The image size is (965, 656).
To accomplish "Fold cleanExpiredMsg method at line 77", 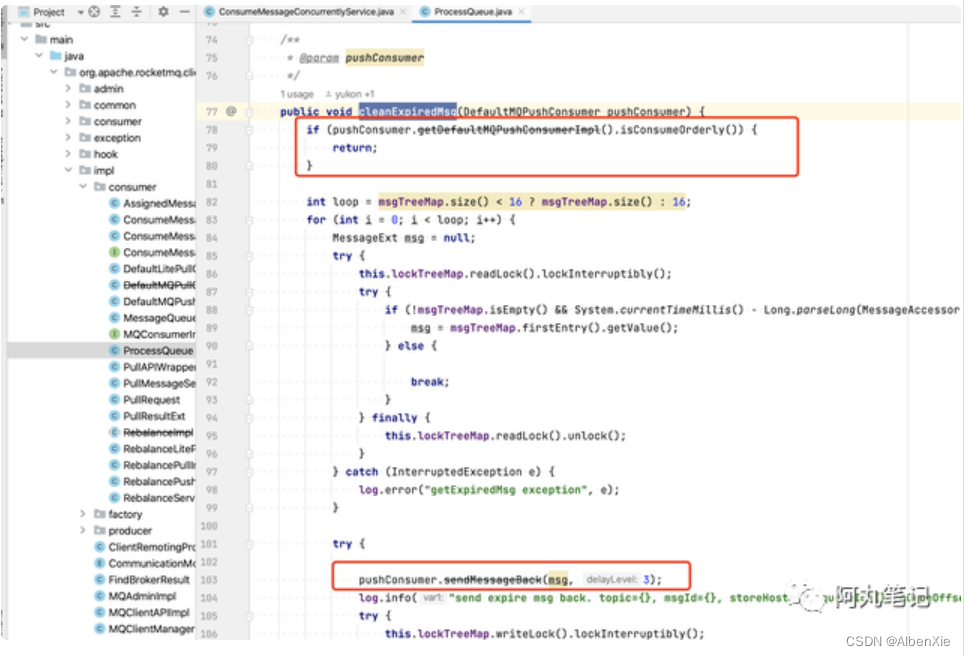I will [x=249, y=112].
